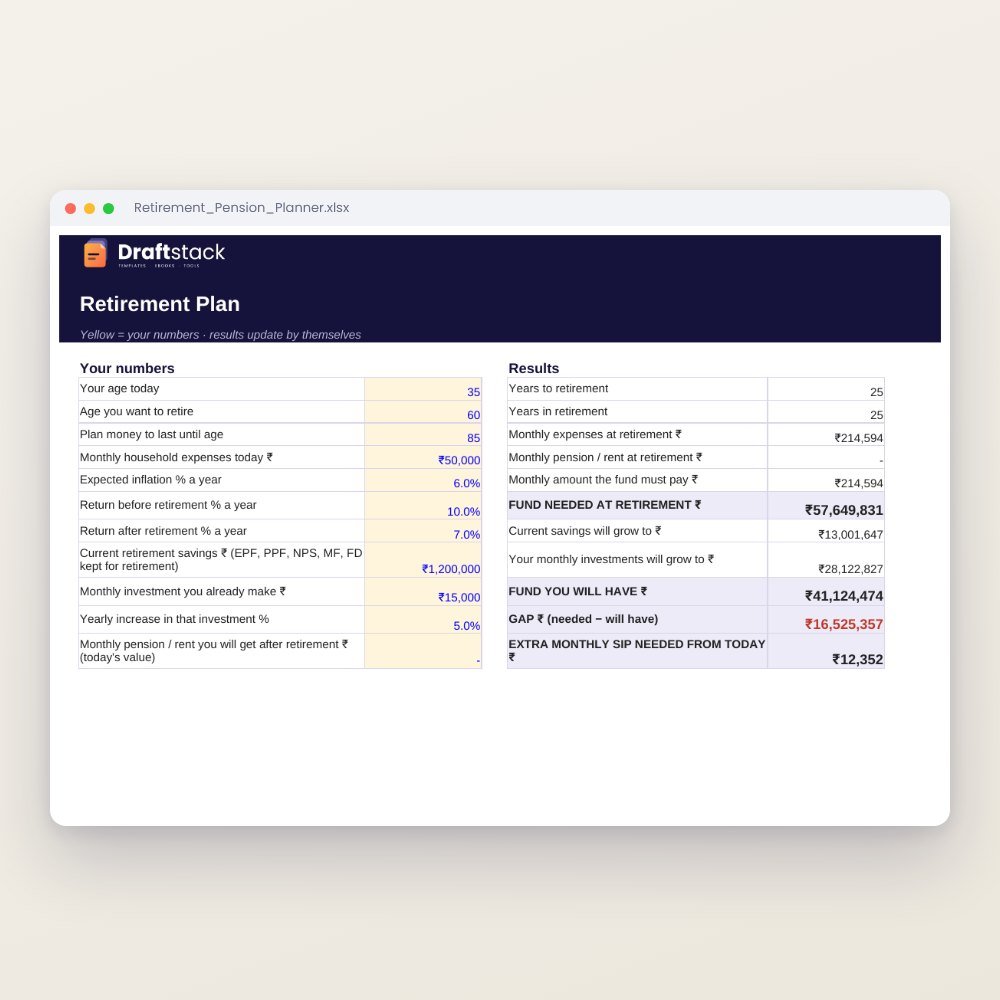The image size is (1000, 1000).
Task: Click the 'Years to retirement' label
Action: click(x=558, y=388)
